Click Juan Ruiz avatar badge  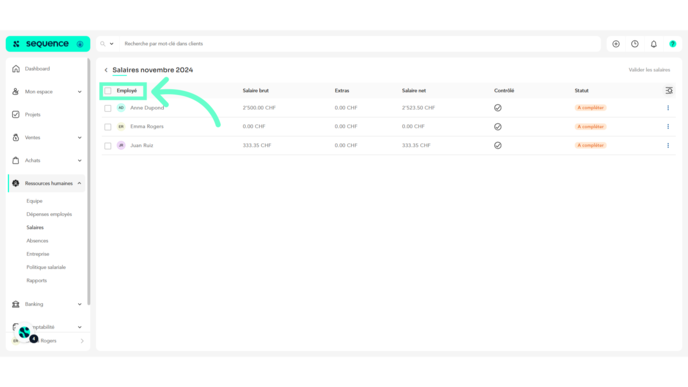(121, 145)
